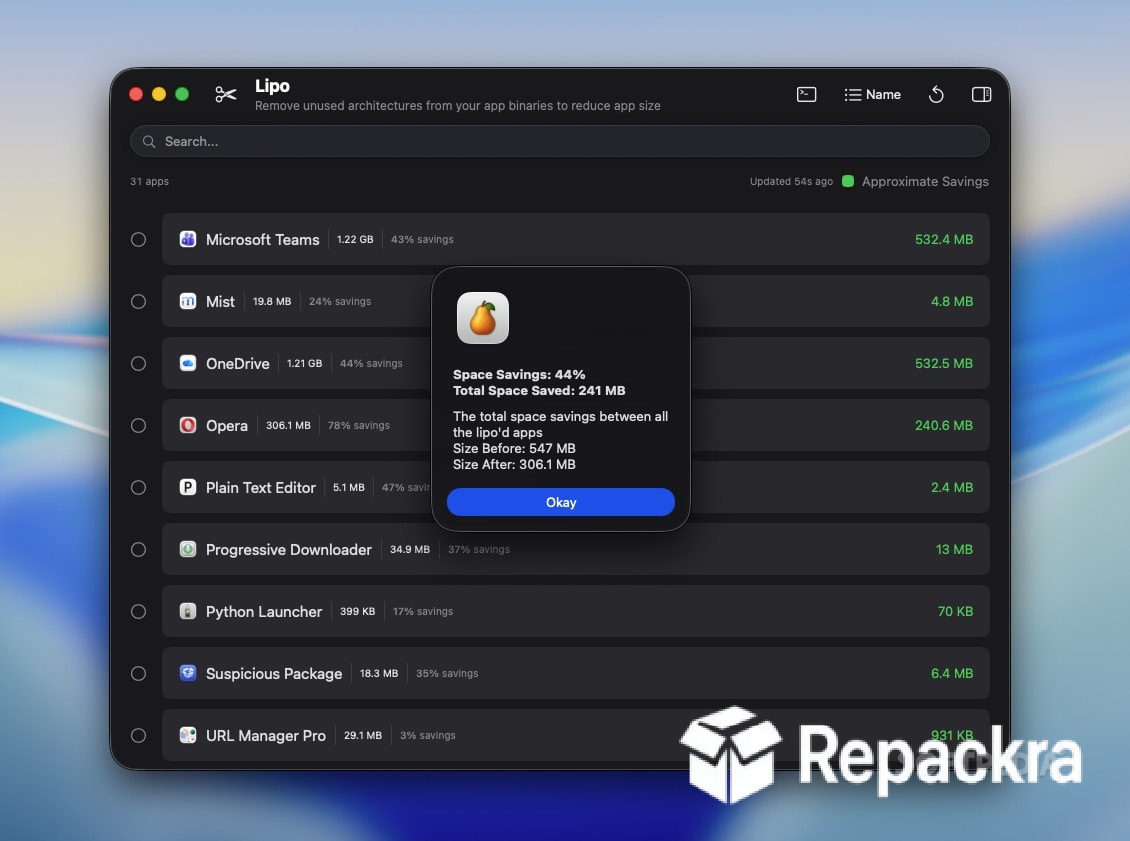Maximize the Lipo window with green button
The image size is (1130, 841).
click(182, 94)
